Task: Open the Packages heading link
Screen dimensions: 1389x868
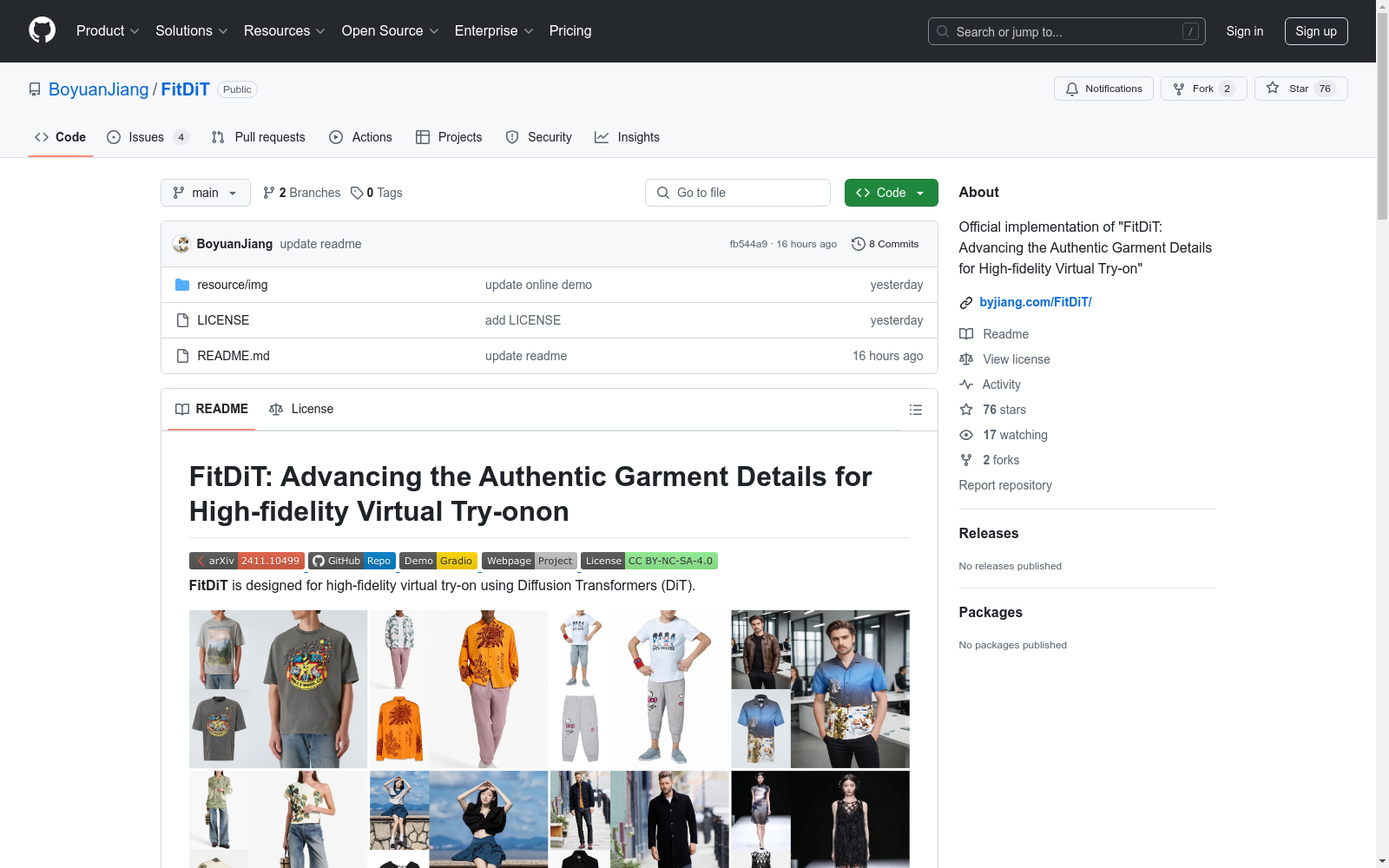Action: click(991, 612)
